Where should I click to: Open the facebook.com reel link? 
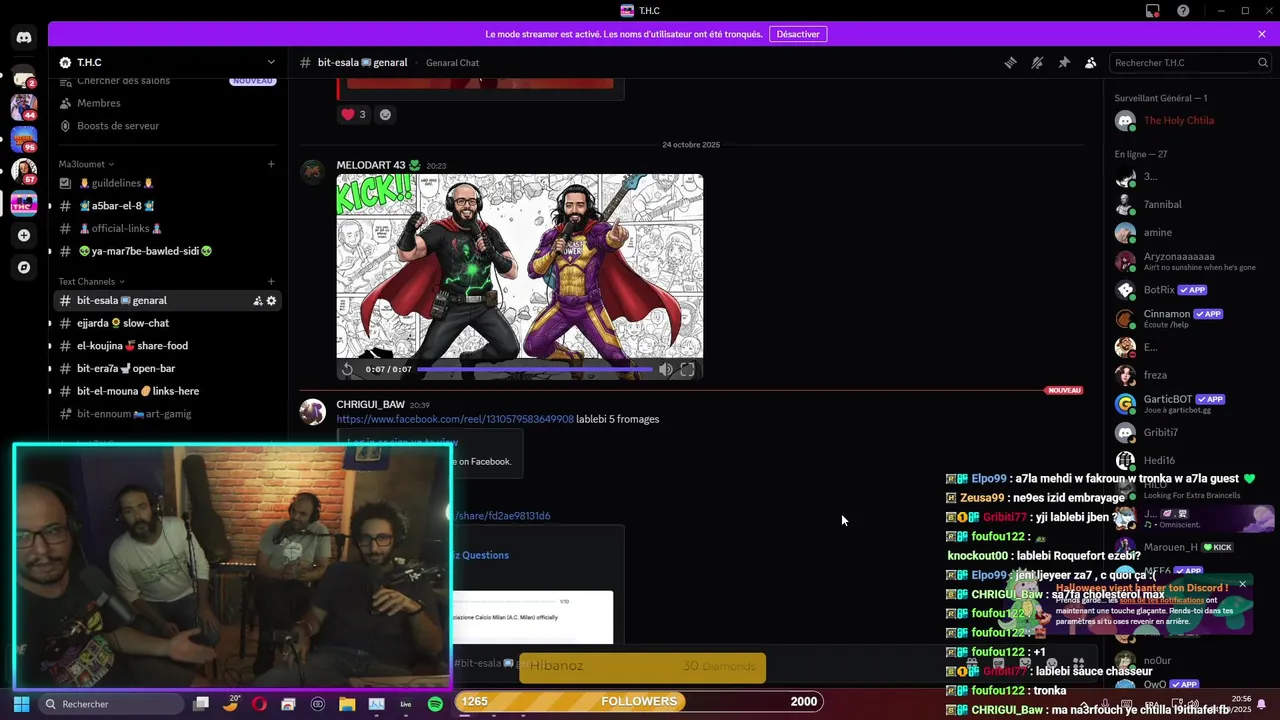tap(455, 419)
